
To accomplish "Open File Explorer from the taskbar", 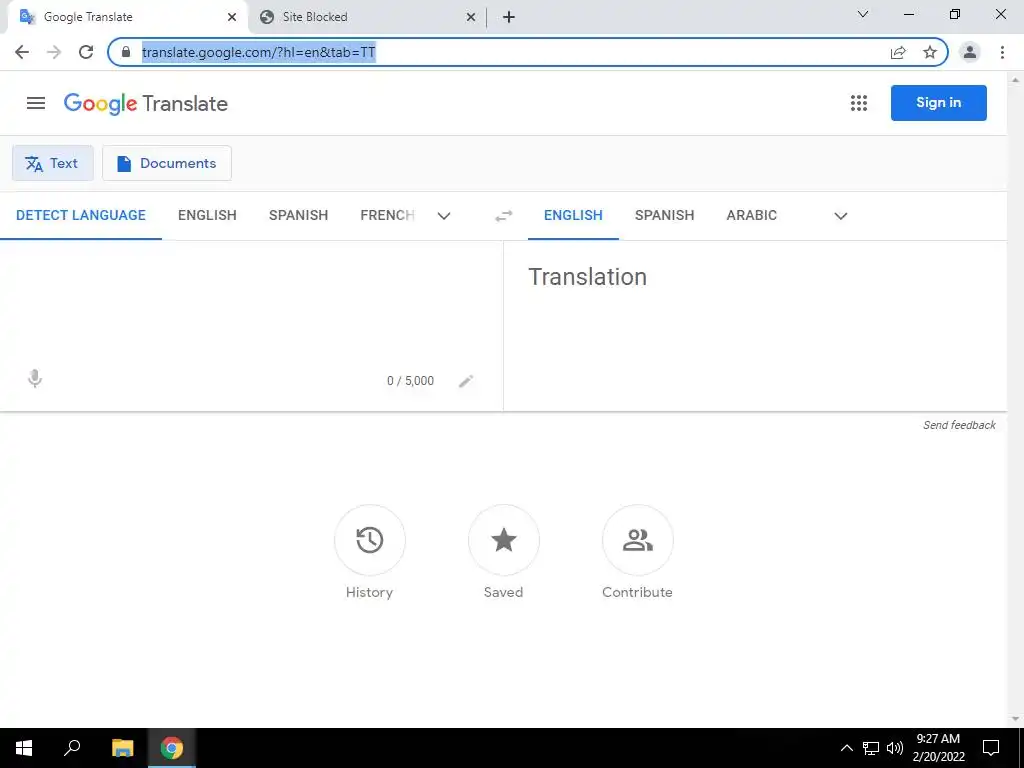I will [x=123, y=748].
